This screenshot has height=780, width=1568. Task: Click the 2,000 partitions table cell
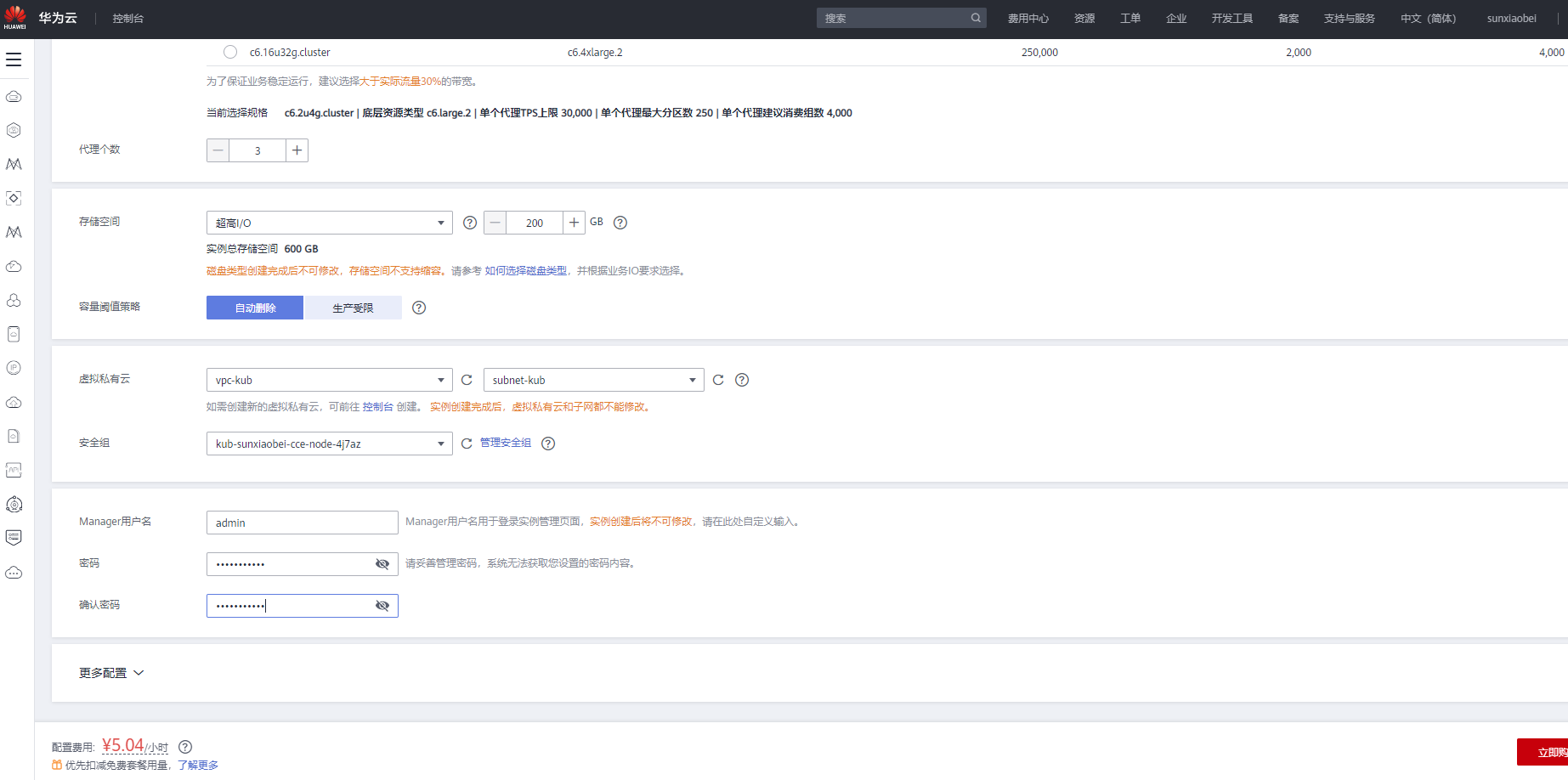tap(1299, 53)
